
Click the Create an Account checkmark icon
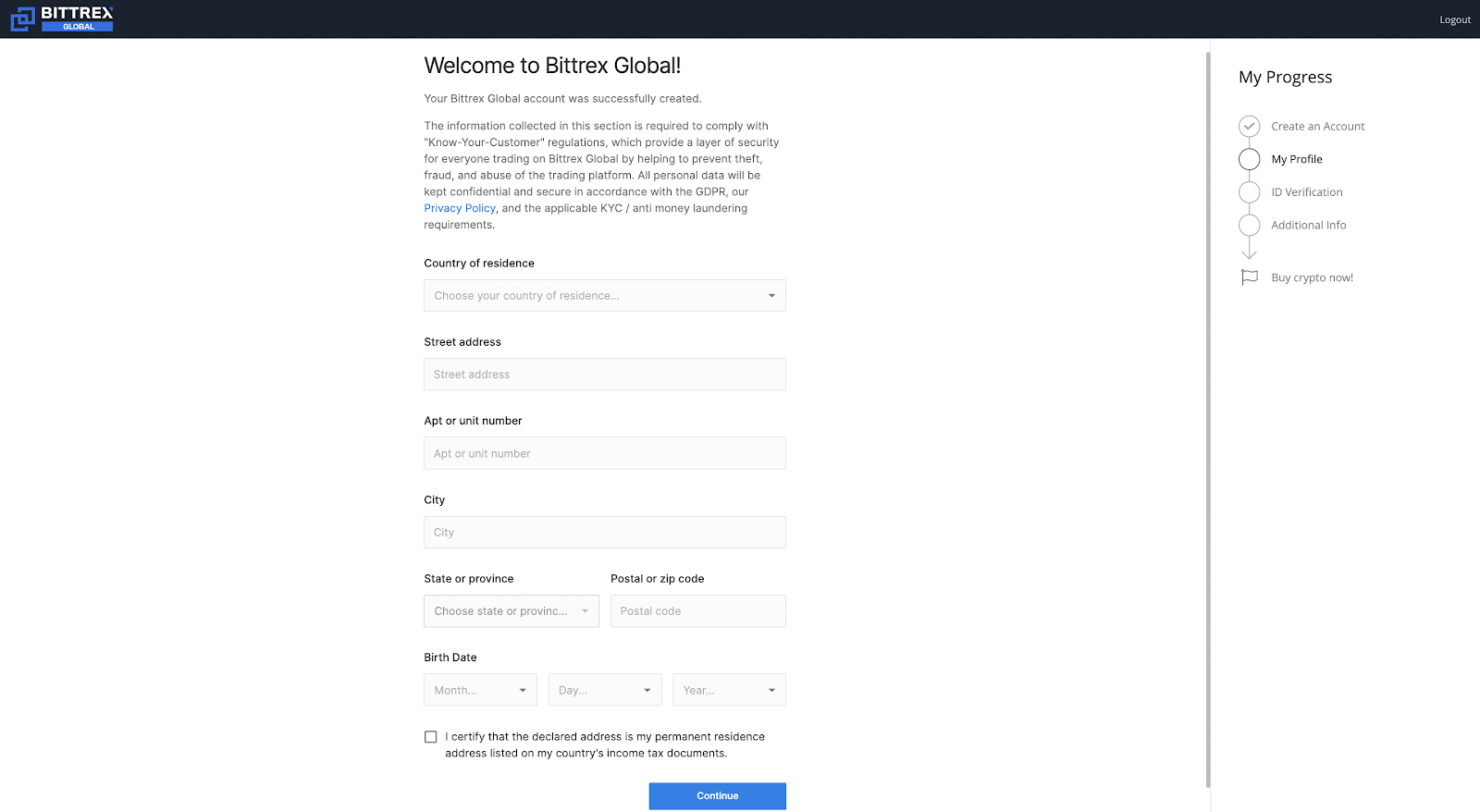(x=1249, y=126)
